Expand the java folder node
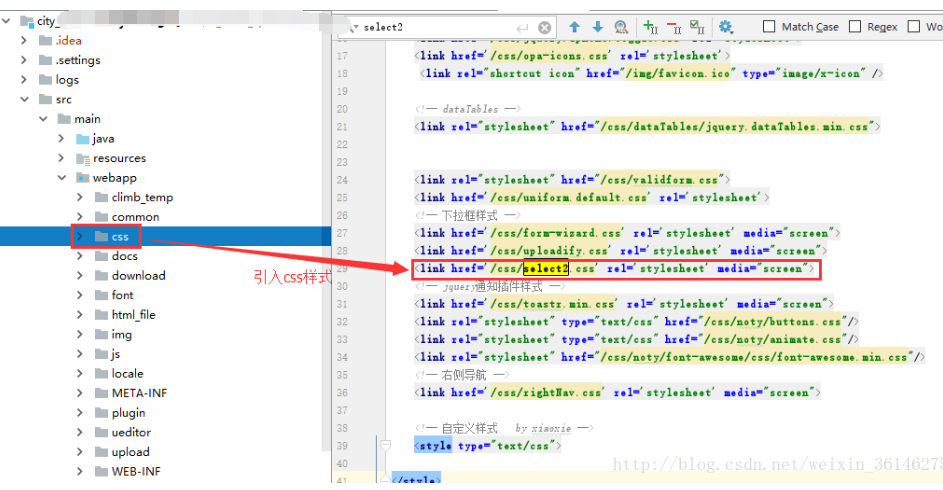 [62, 139]
